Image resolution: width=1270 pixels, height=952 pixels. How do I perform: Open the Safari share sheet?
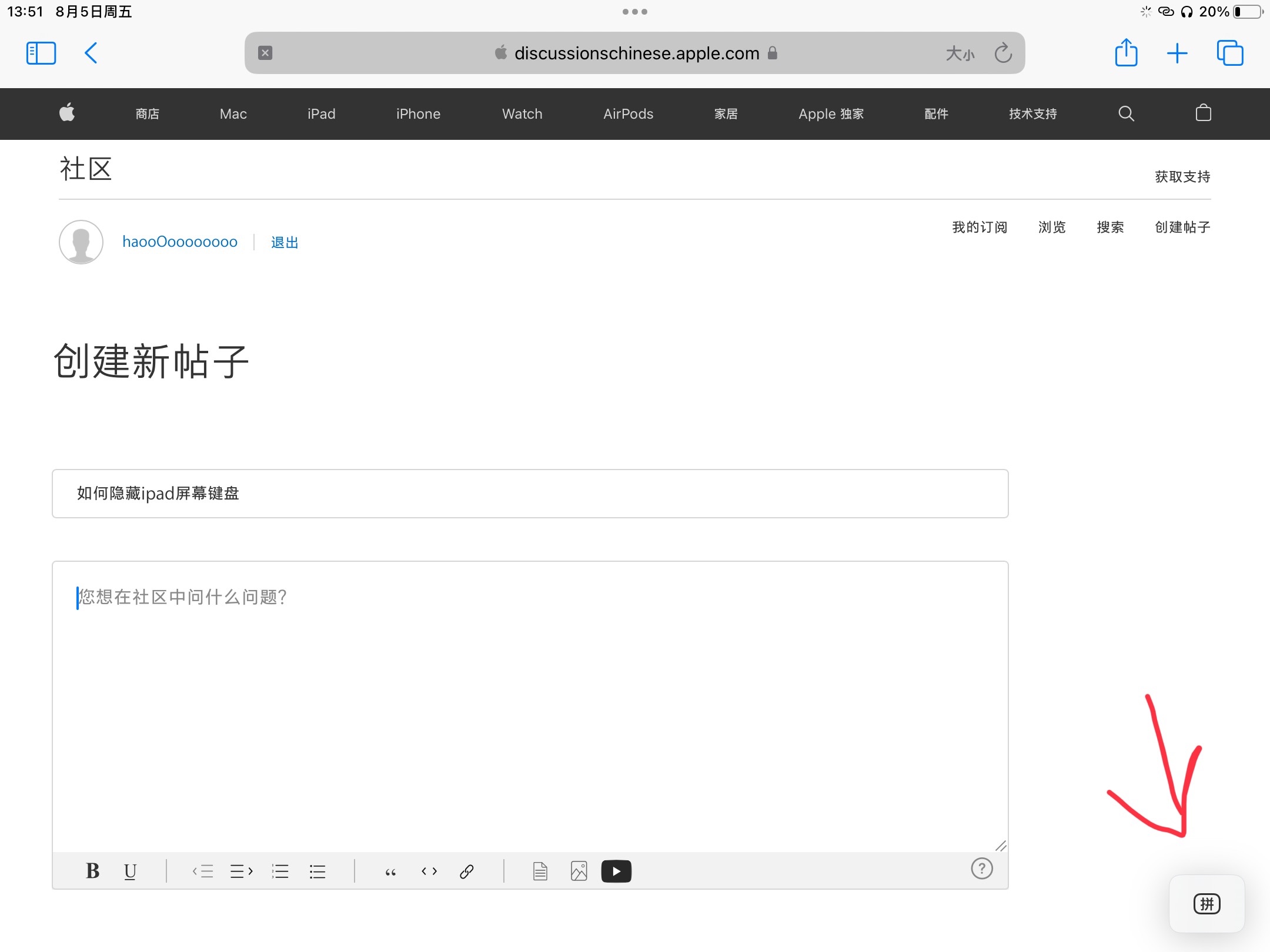click(x=1126, y=53)
